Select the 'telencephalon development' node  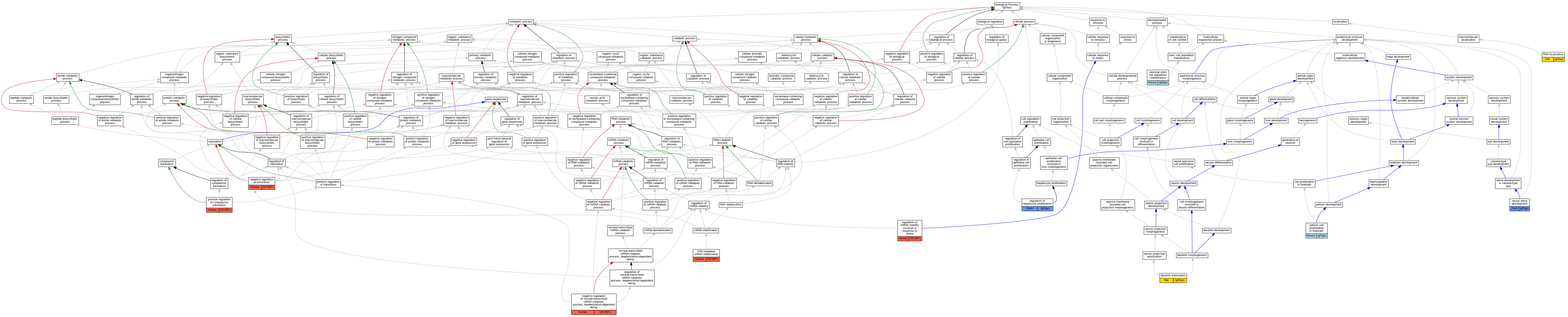[1378, 183]
